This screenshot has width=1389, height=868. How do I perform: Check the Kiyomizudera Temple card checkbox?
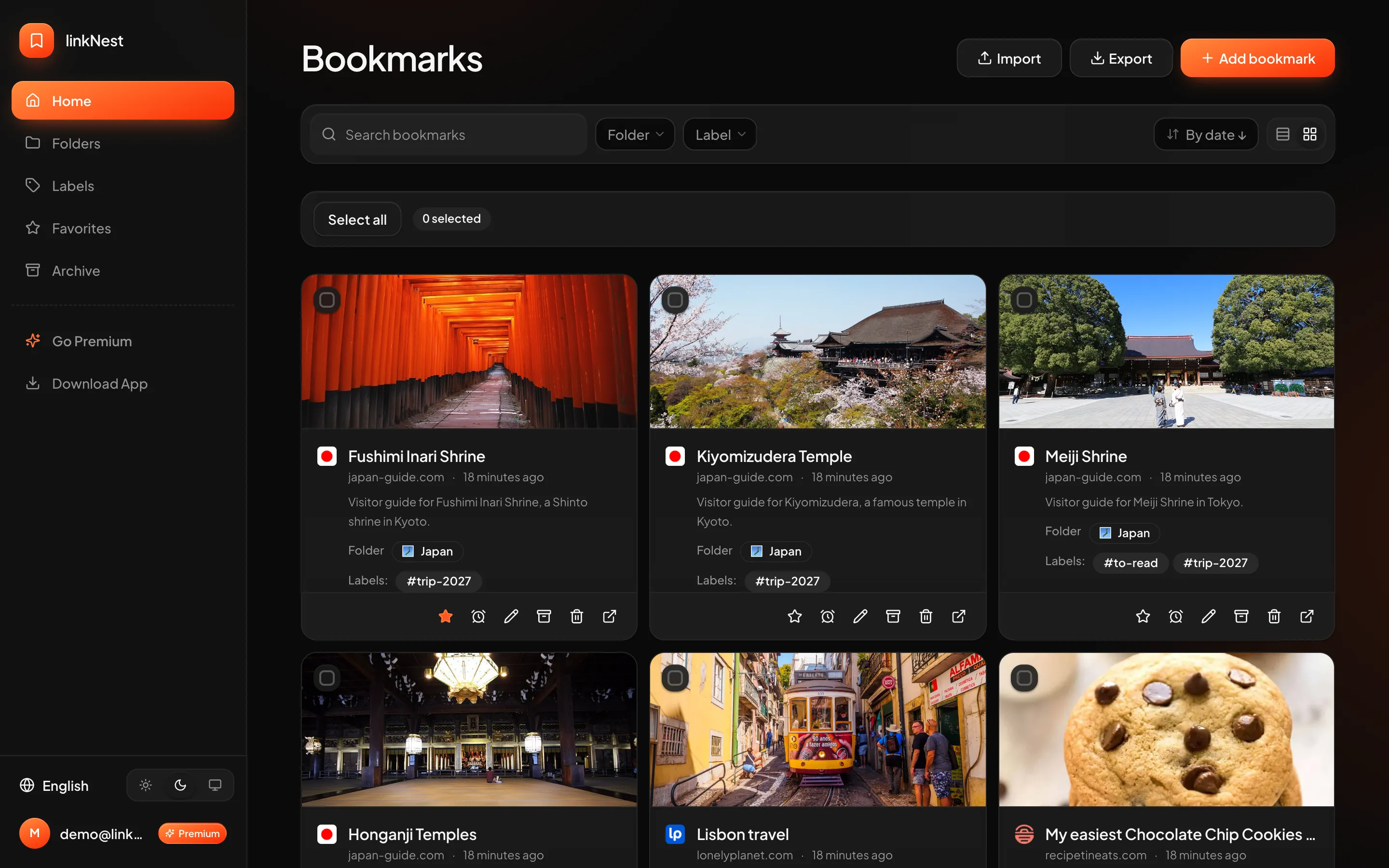[675, 299]
